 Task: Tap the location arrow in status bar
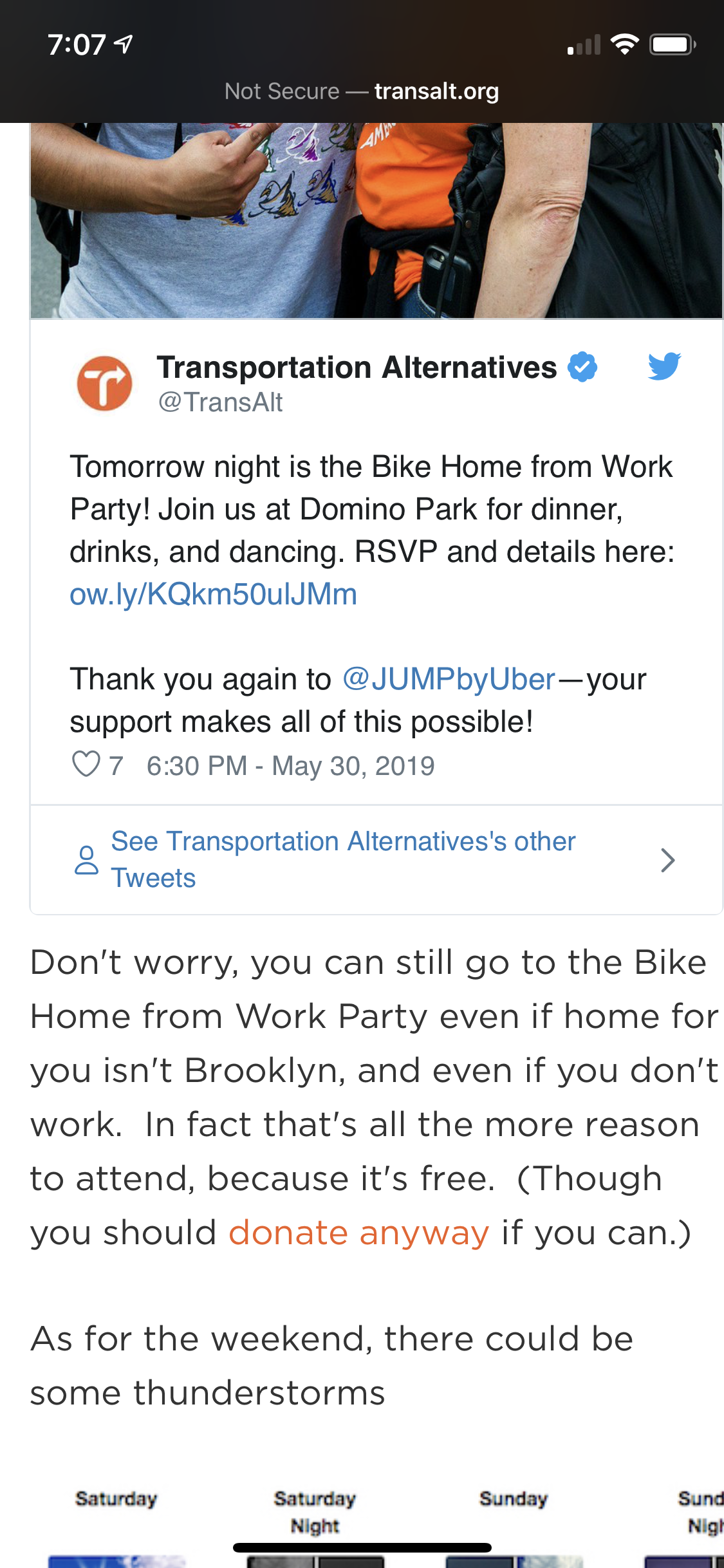coord(124,44)
